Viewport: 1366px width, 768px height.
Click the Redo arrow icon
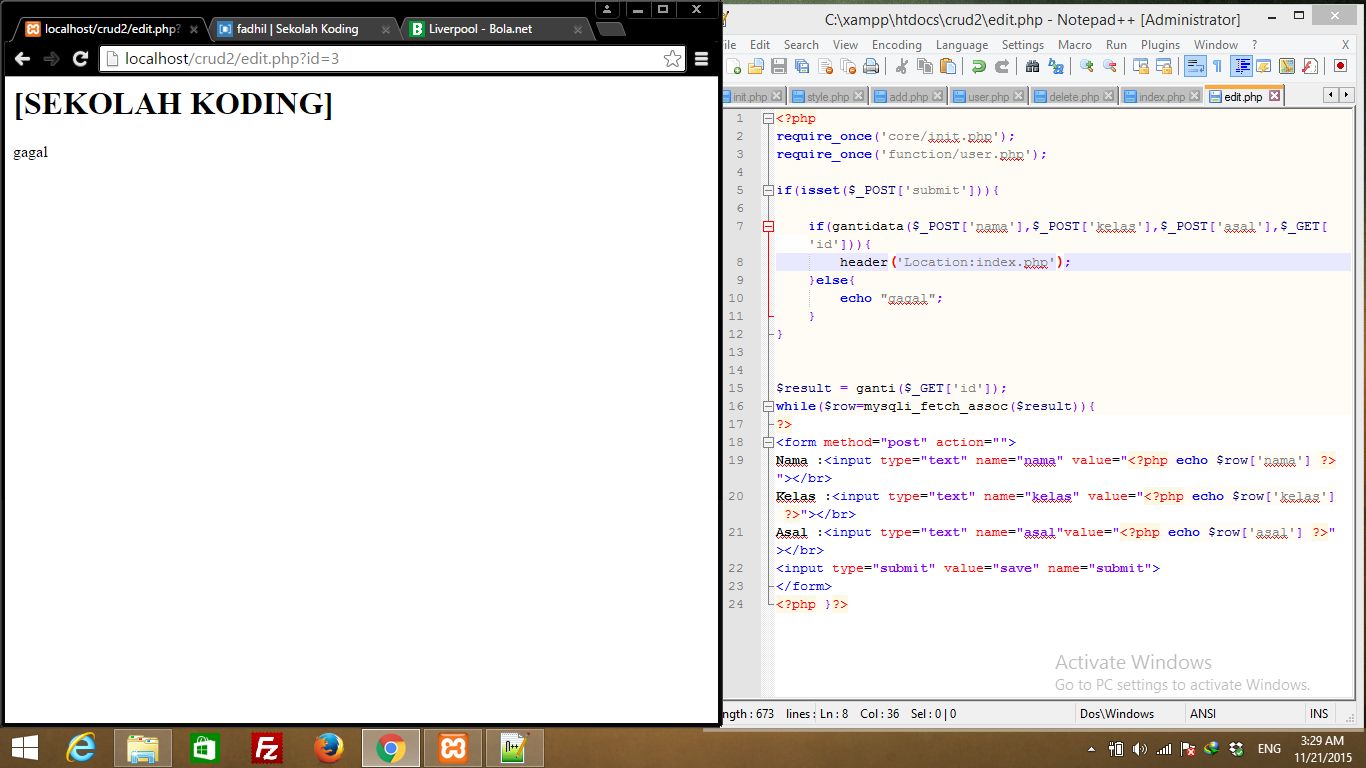pyautogui.click(x=1001, y=66)
